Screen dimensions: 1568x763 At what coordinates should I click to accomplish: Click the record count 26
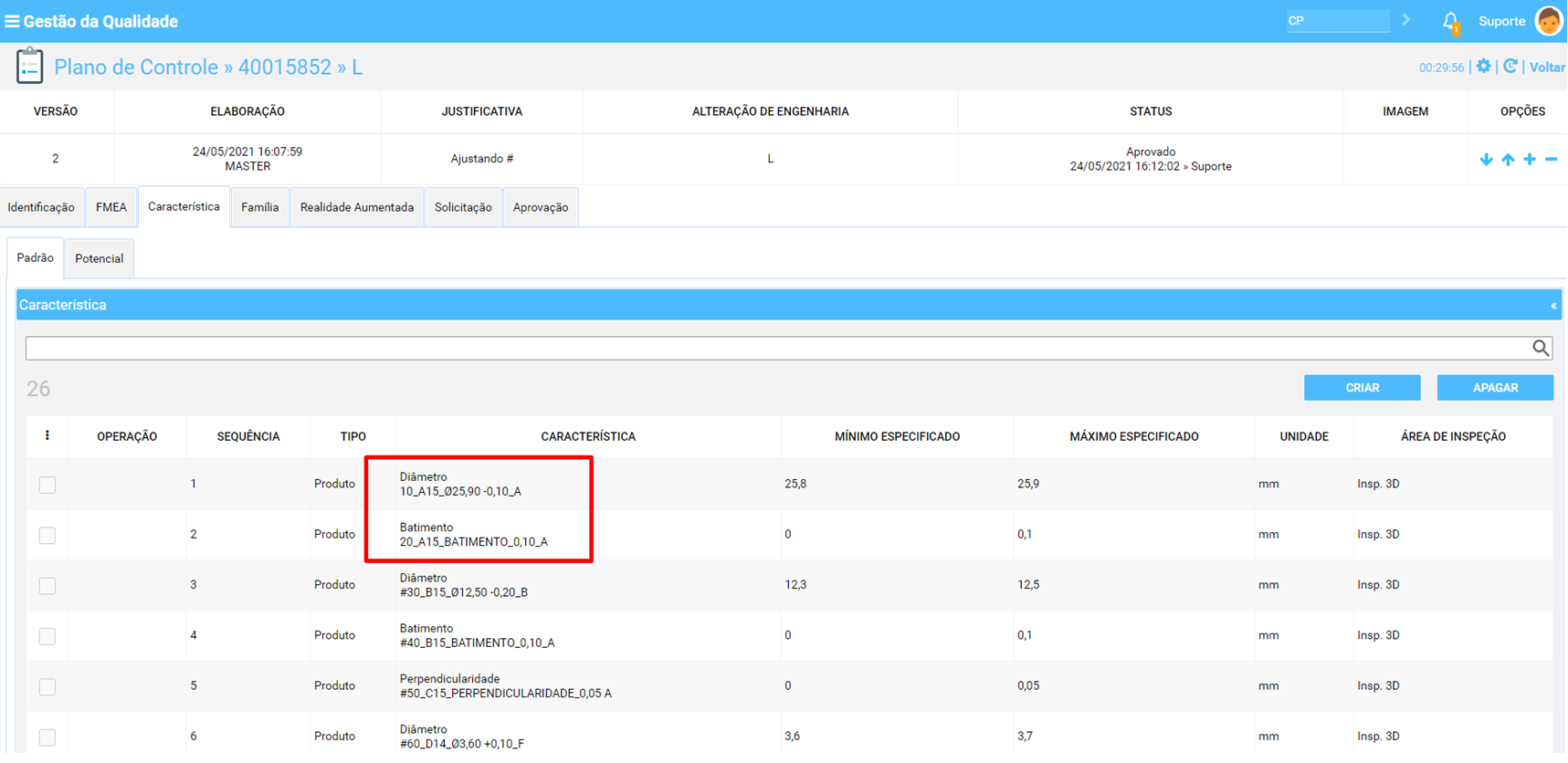click(x=38, y=389)
